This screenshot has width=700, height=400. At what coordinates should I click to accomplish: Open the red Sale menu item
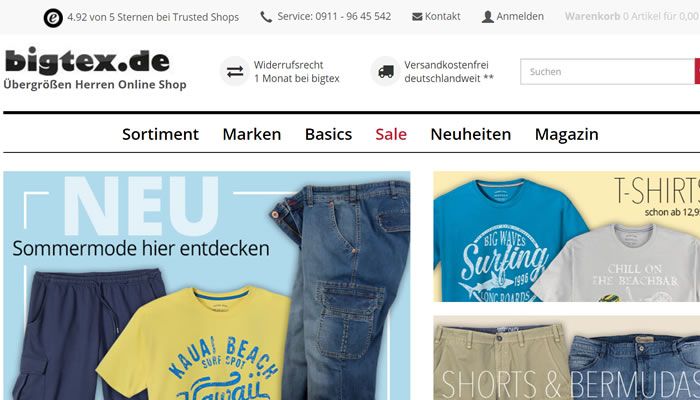[x=391, y=134]
